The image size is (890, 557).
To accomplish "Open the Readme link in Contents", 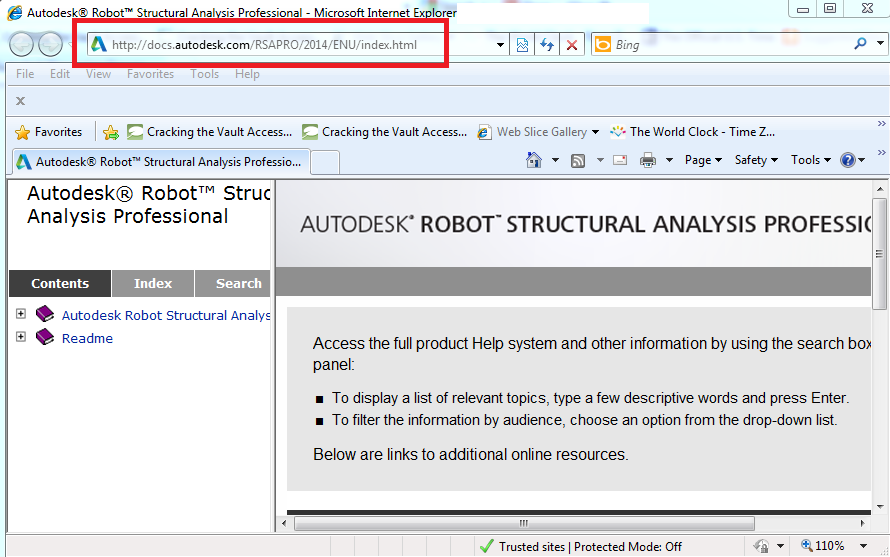I will tap(87, 338).
